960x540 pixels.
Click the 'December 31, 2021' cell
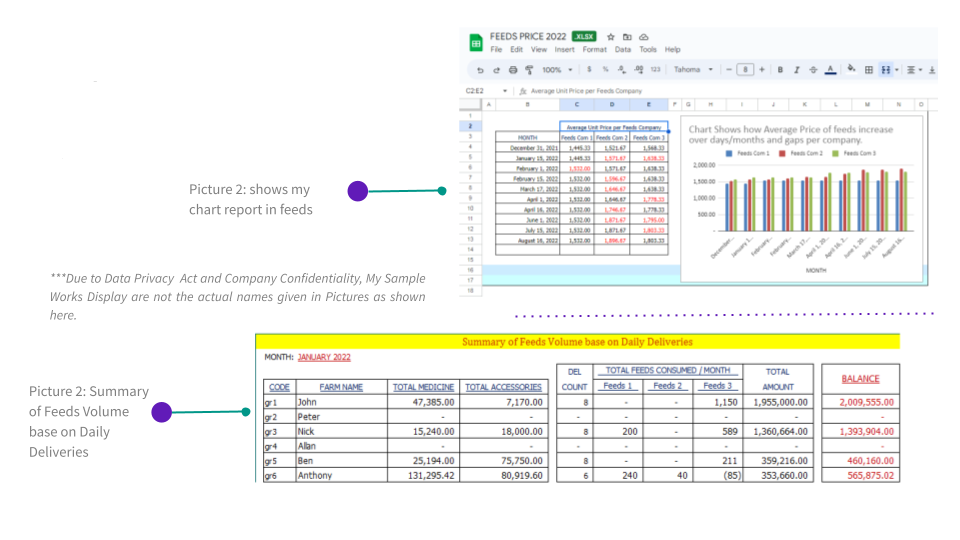[x=528, y=148]
